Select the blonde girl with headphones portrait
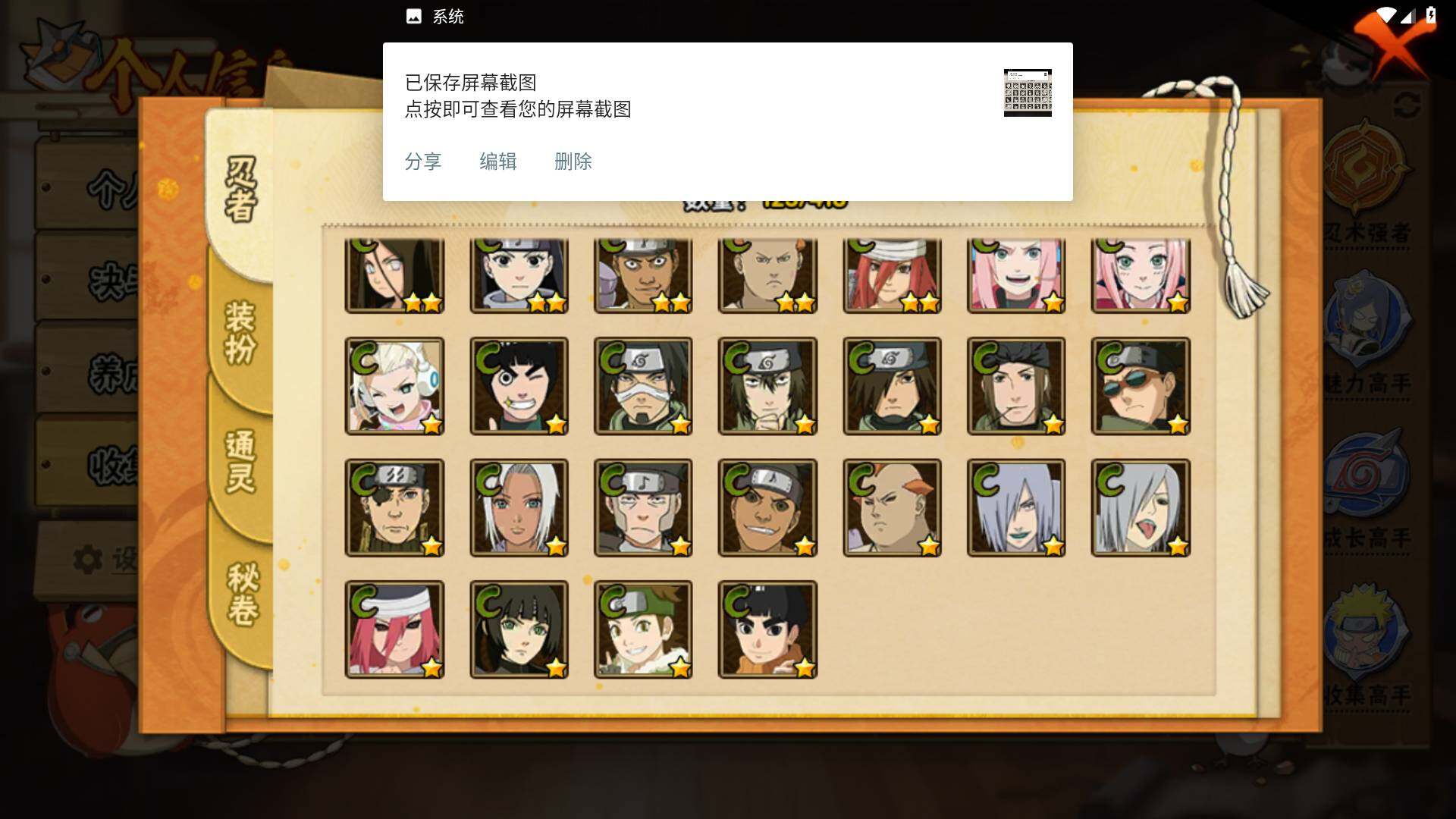The width and height of the screenshot is (1456, 819). click(x=394, y=386)
